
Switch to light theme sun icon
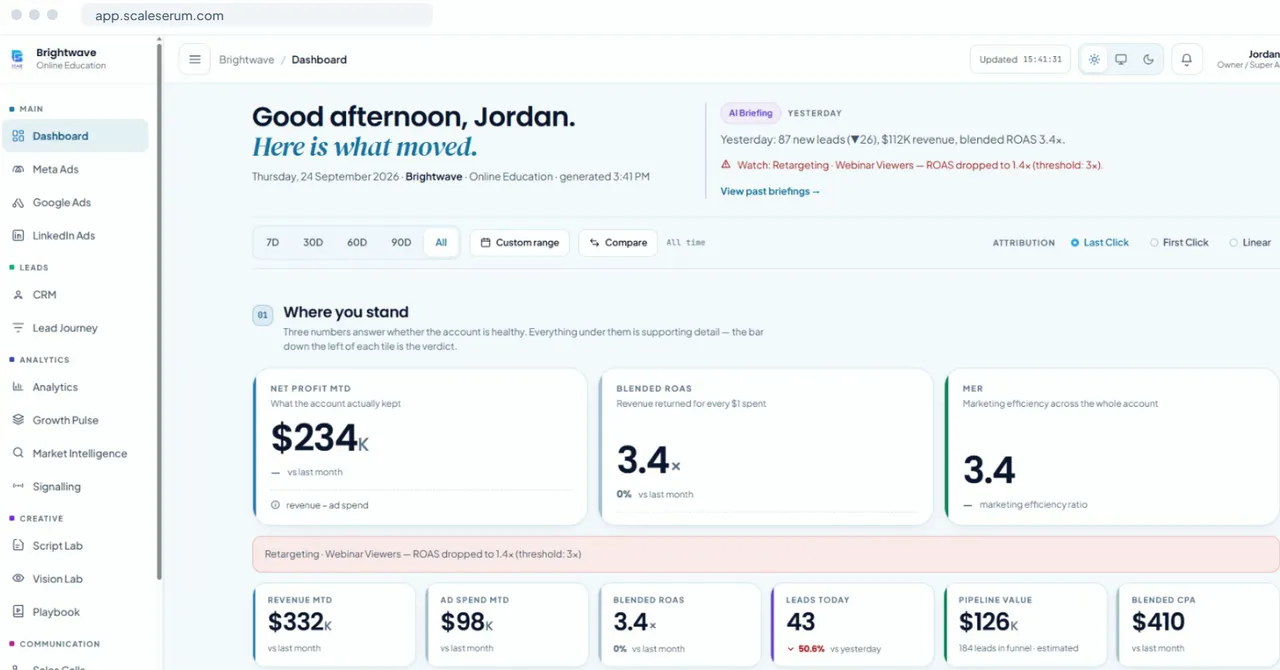tap(1094, 60)
